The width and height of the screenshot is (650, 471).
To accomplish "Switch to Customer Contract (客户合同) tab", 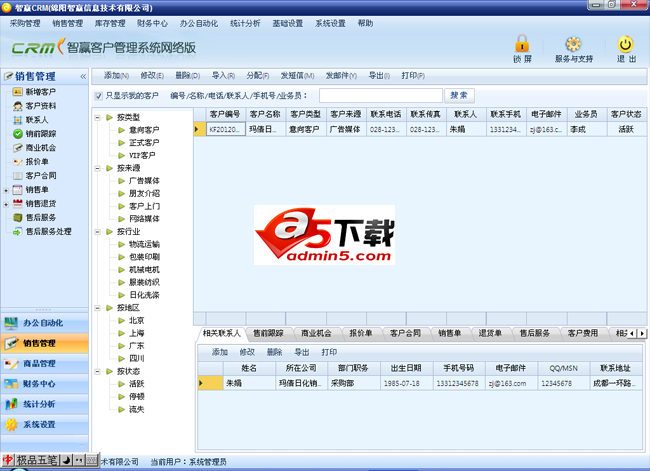I will [x=405, y=333].
